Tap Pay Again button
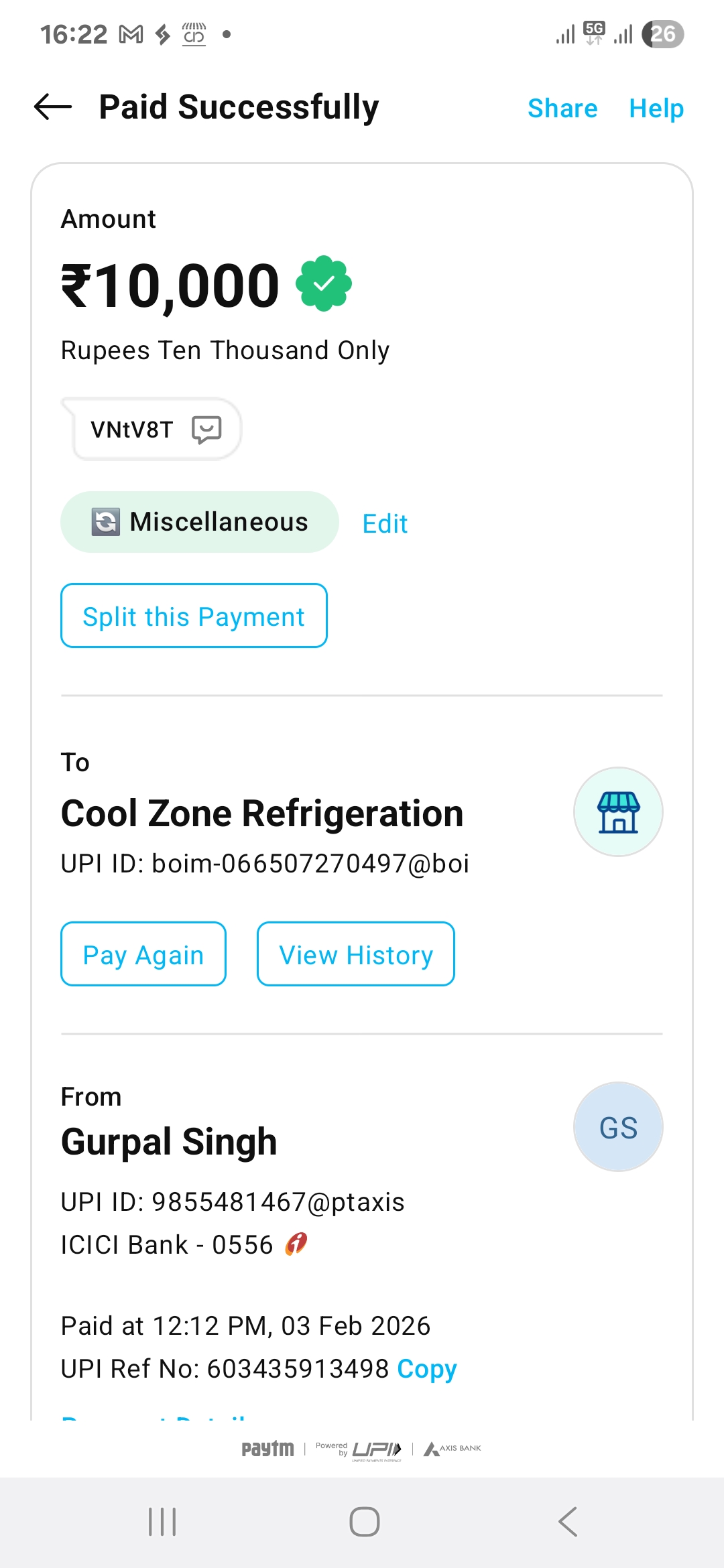This screenshot has width=724, height=1568. [x=143, y=954]
